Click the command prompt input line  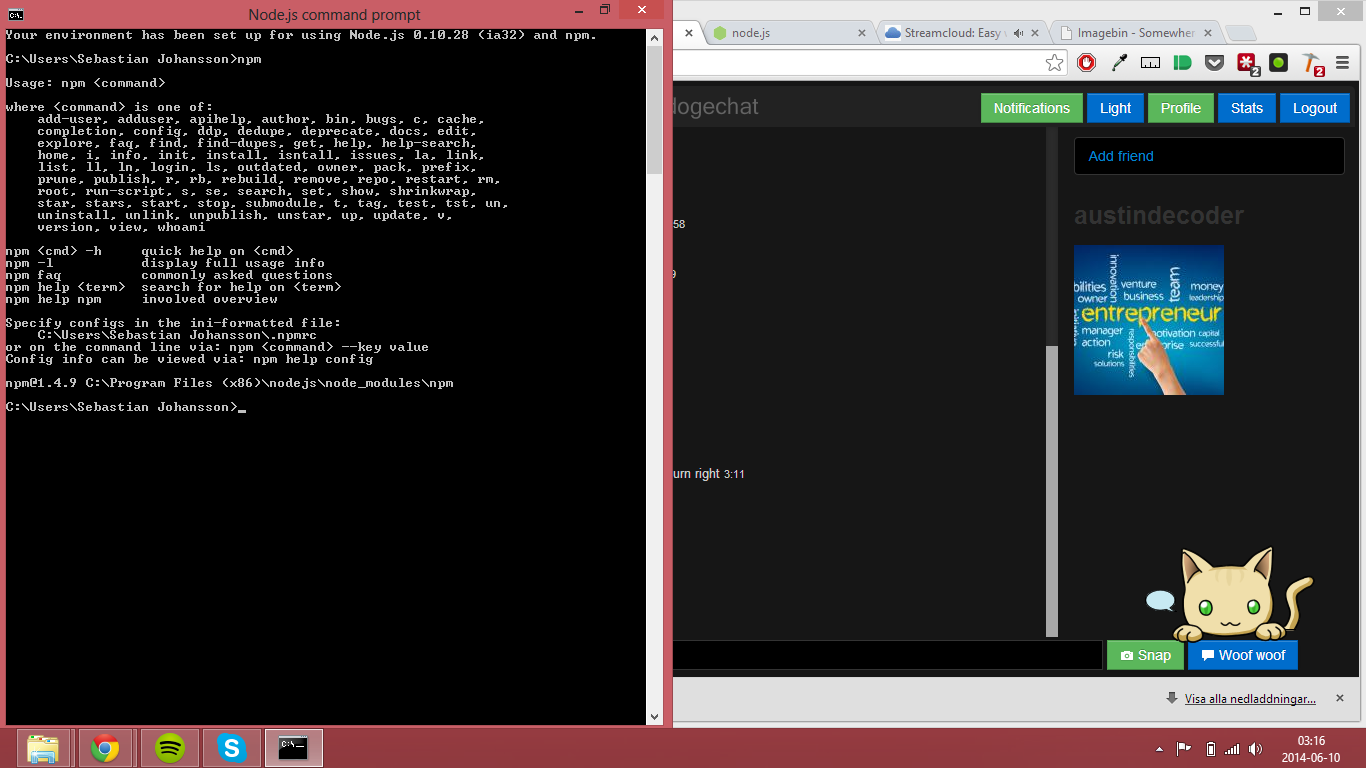pos(125,407)
